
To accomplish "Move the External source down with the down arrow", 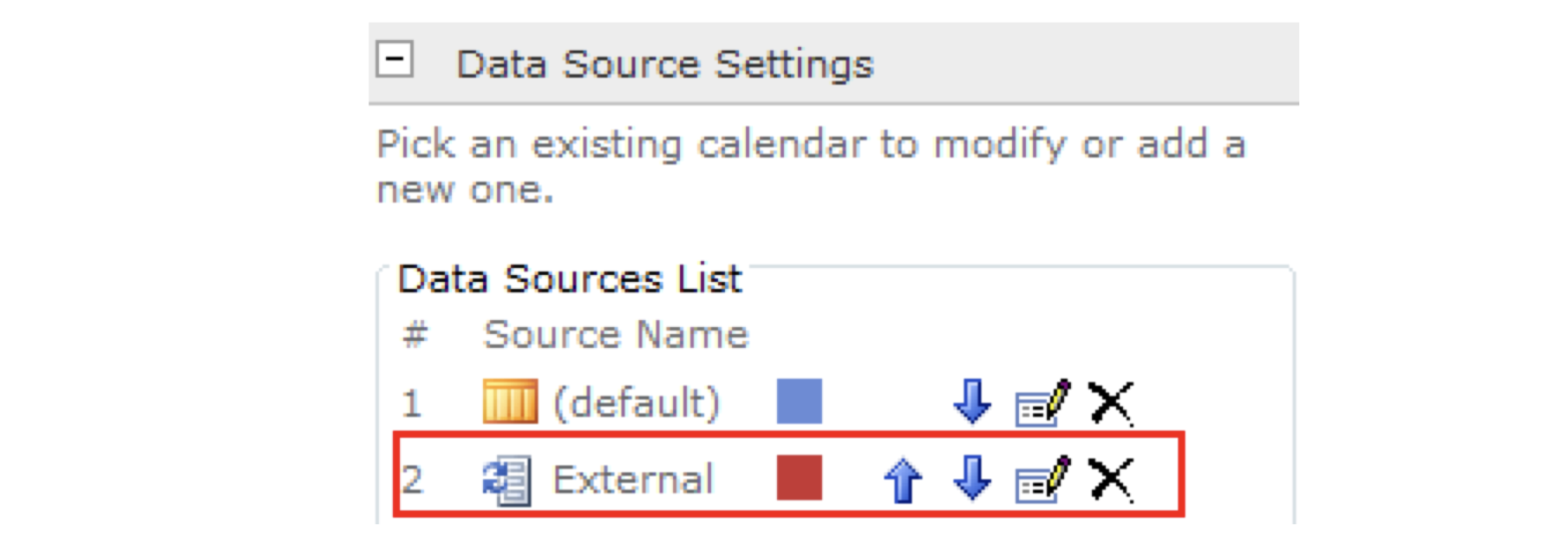I will [x=973, y=479].
